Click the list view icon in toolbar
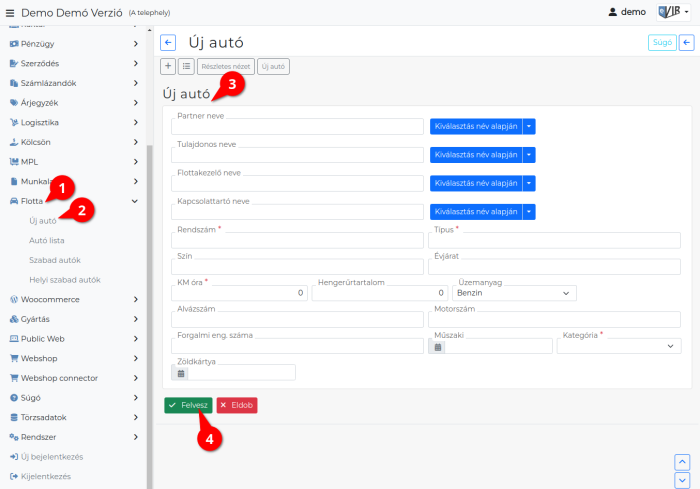The width and height of the screenshot is (700, 489). pyautogui.click(x=186, y=66)
